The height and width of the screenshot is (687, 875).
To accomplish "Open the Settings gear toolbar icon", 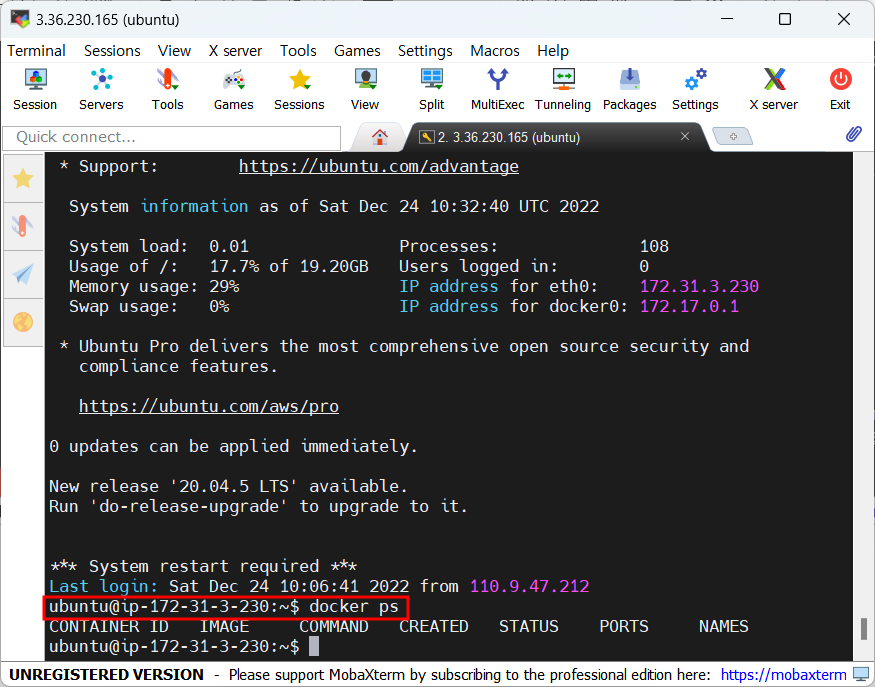I will [x=695, y=89].
